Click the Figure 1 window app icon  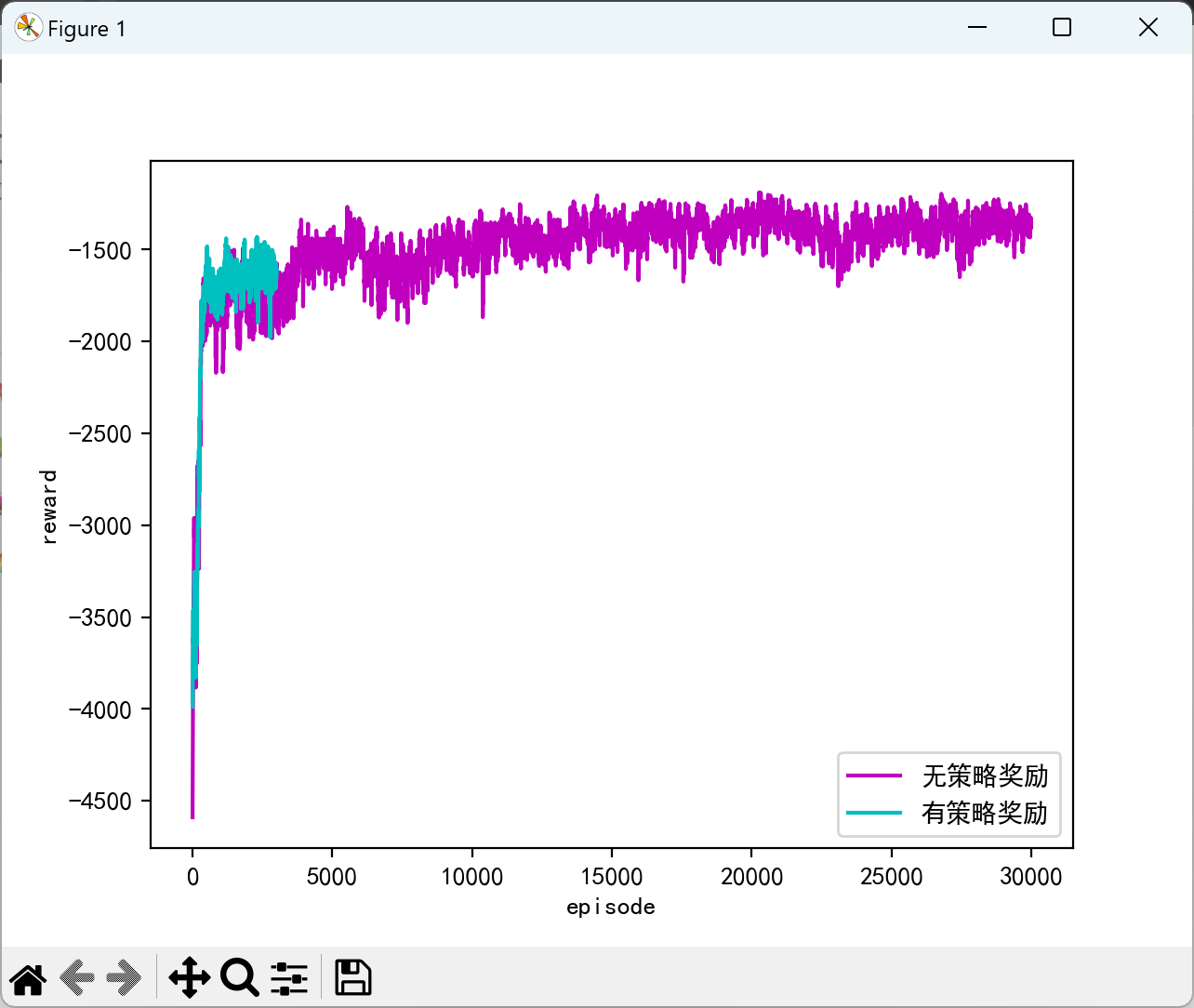pos(28,28)
